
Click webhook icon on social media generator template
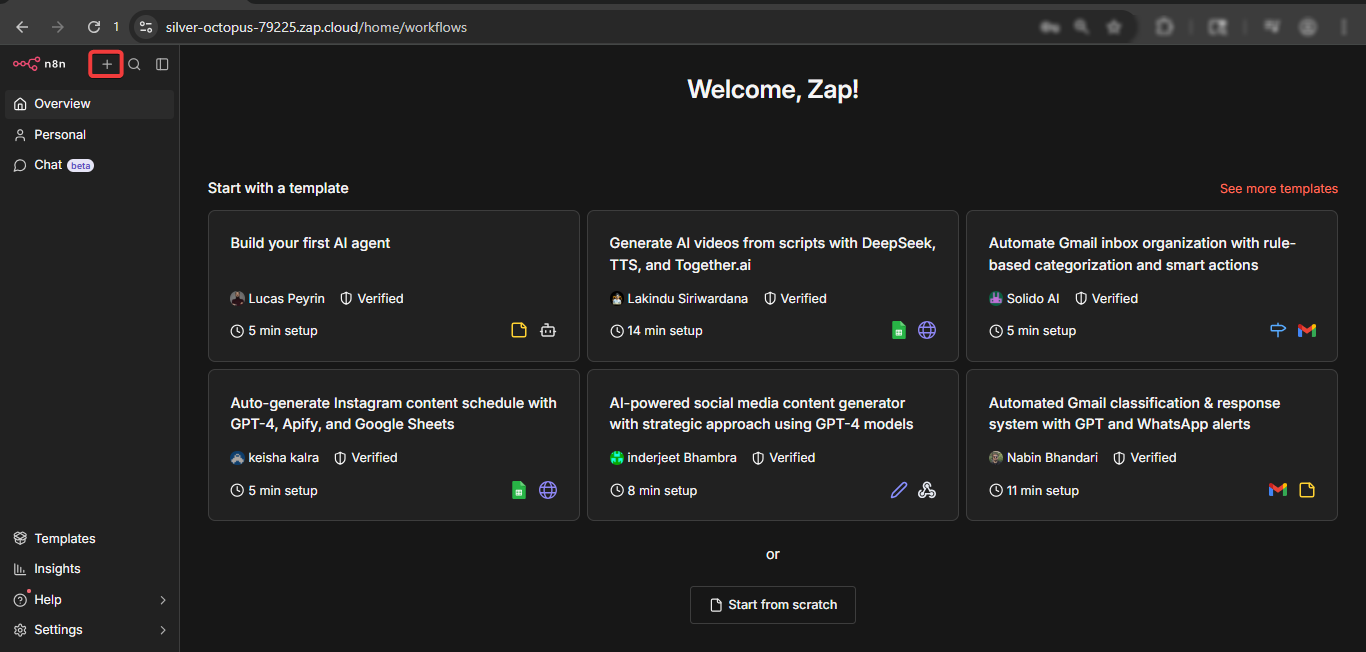pos(927,490)
